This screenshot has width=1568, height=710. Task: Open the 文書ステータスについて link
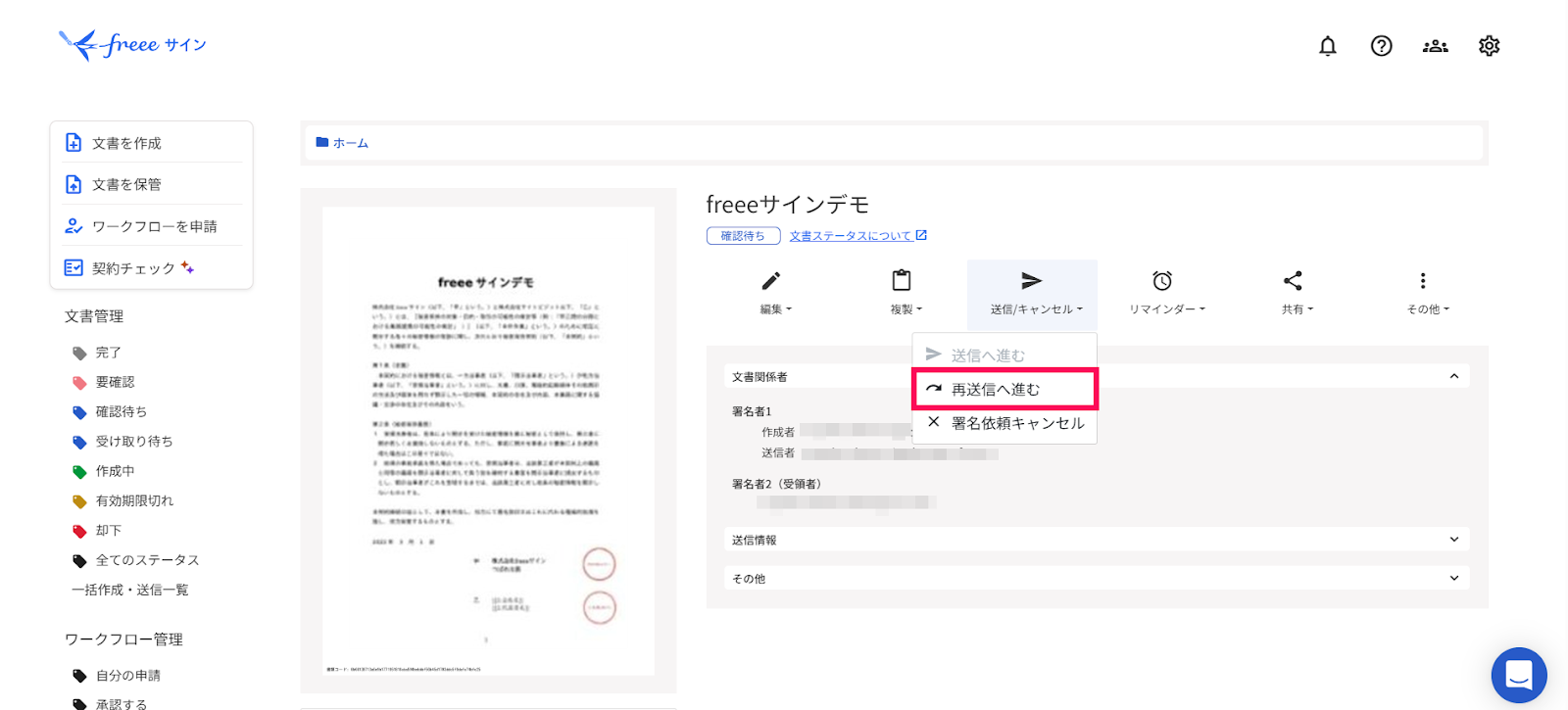[850, 236]
